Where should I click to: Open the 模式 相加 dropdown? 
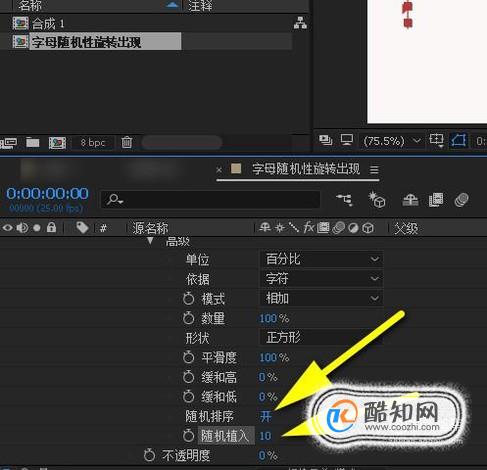321,298
